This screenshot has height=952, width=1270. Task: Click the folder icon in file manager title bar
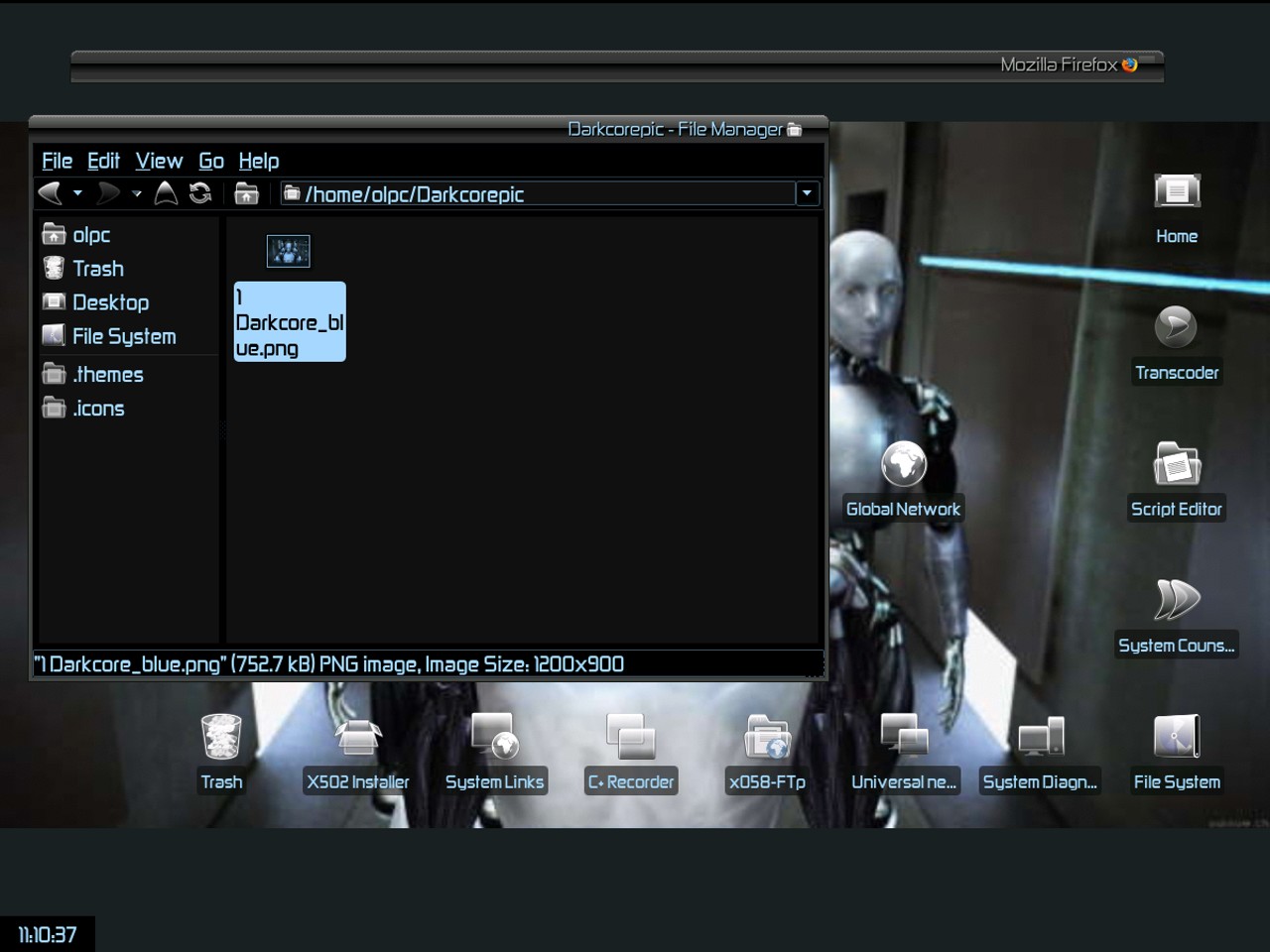(x=794, y=129)
